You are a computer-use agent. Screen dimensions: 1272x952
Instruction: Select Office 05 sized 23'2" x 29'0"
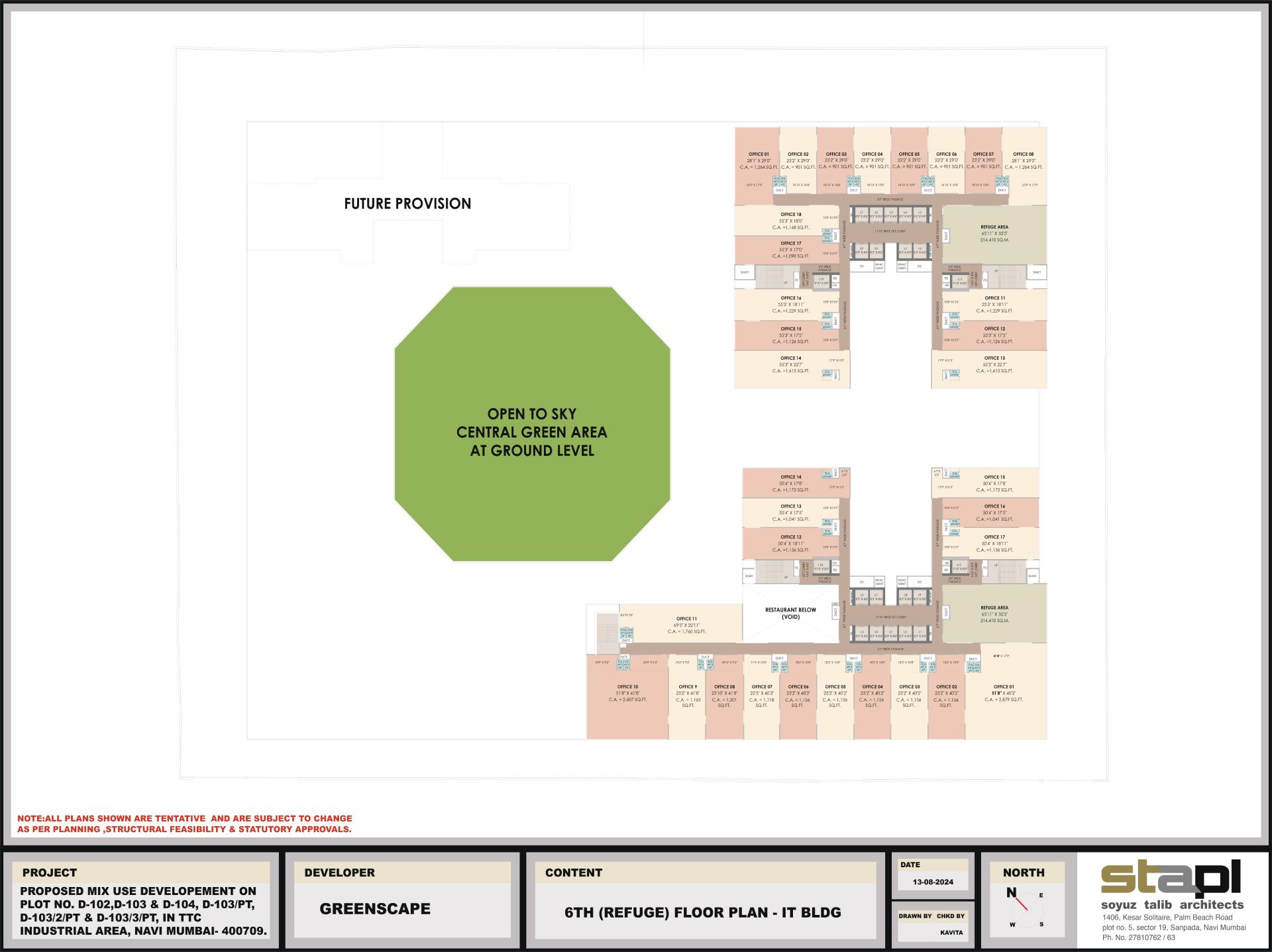909,160
